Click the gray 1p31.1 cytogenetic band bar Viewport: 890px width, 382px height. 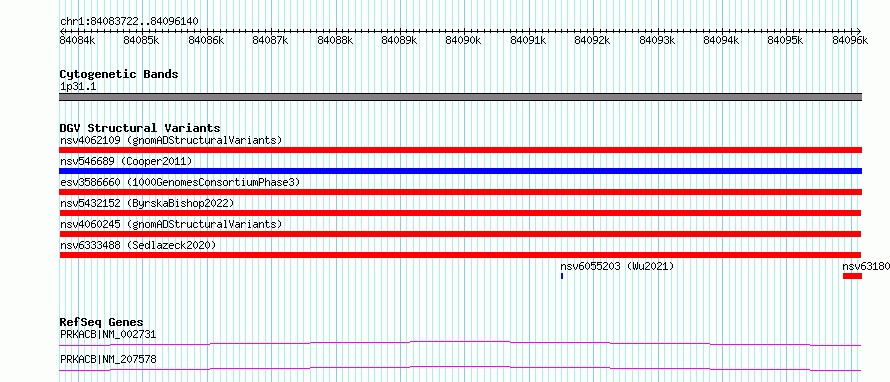[x=461, y=97]
